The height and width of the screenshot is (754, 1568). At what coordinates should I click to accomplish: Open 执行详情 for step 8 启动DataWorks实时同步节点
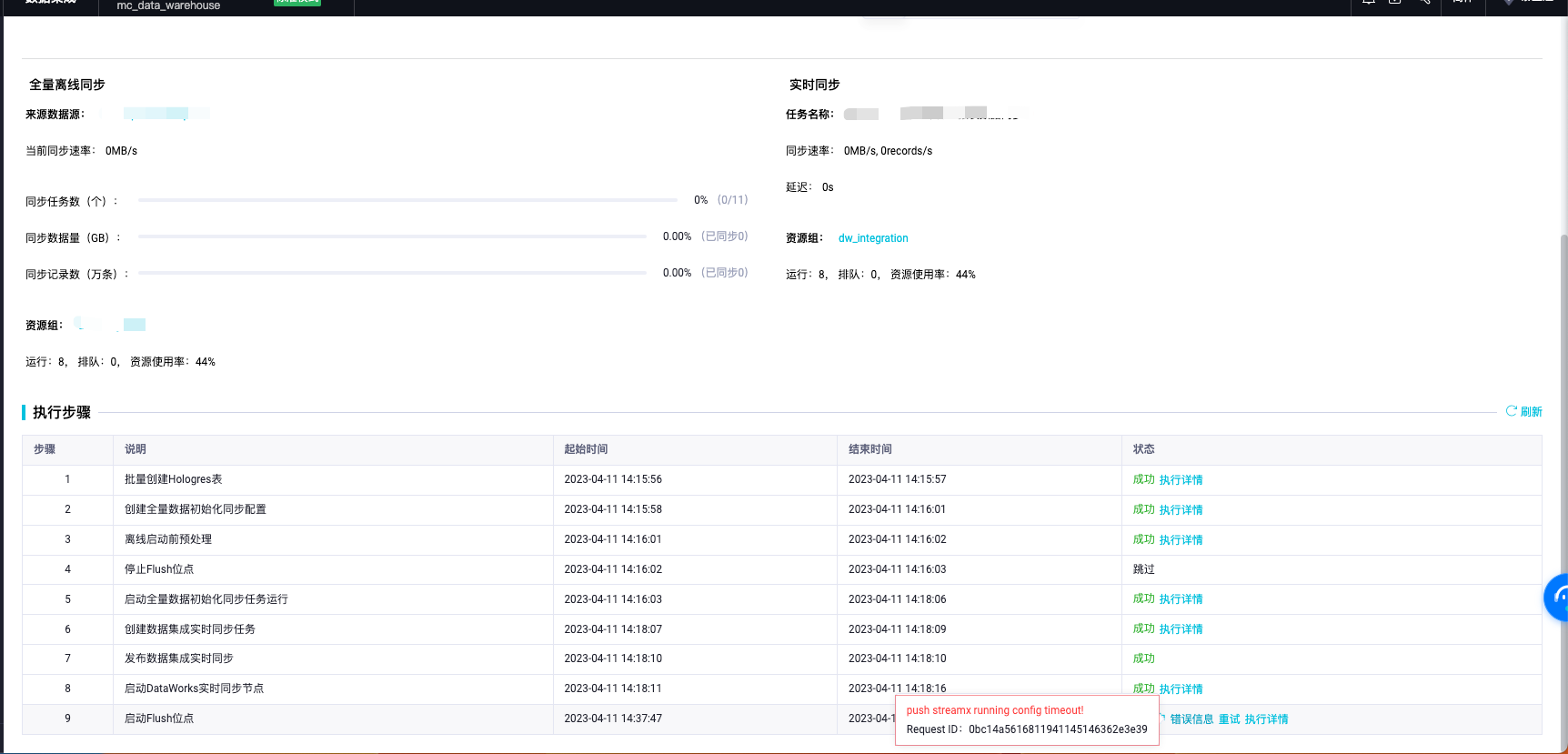1181,689
